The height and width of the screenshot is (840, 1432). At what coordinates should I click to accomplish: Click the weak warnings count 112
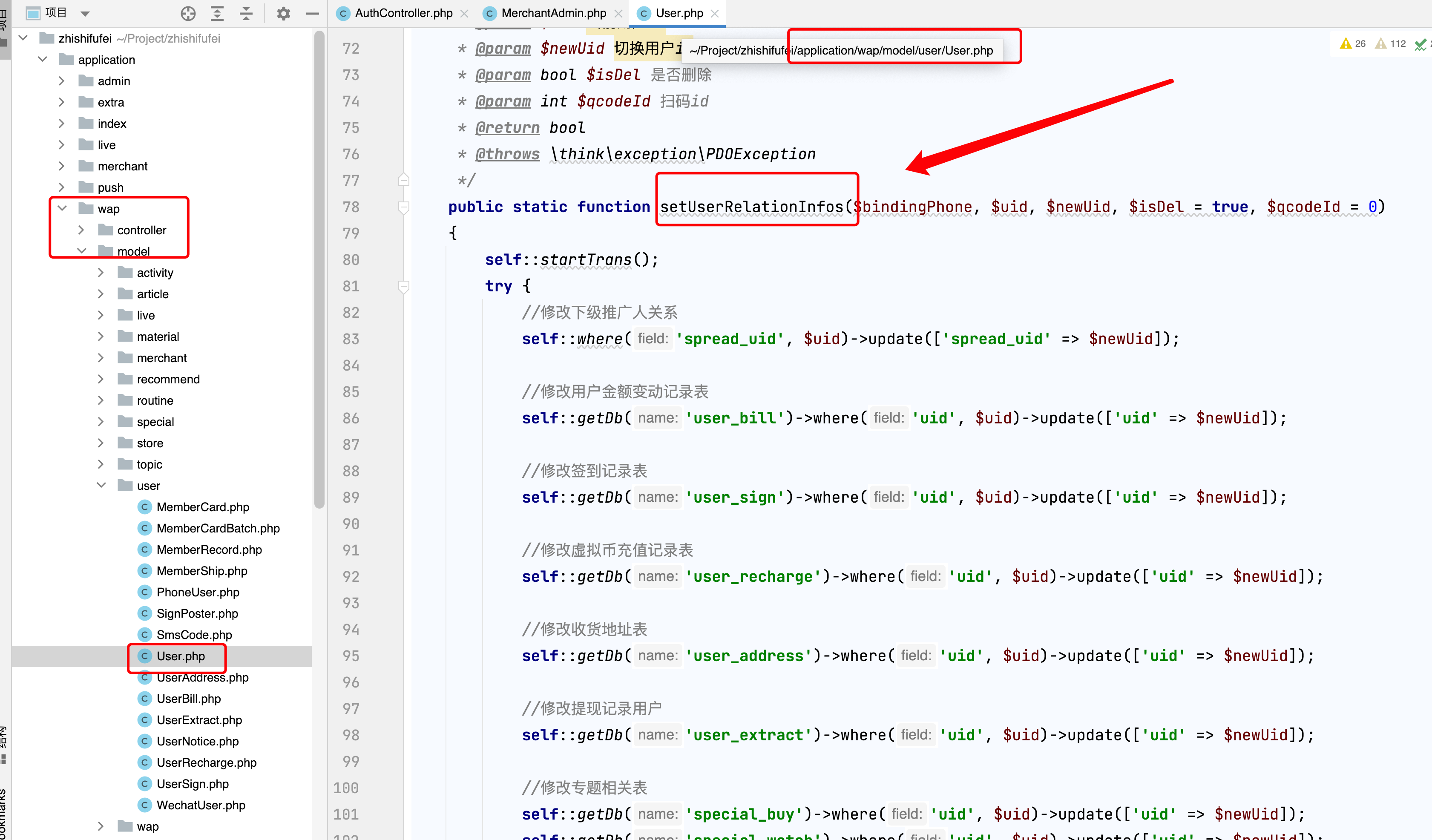tap(1390, 44)
